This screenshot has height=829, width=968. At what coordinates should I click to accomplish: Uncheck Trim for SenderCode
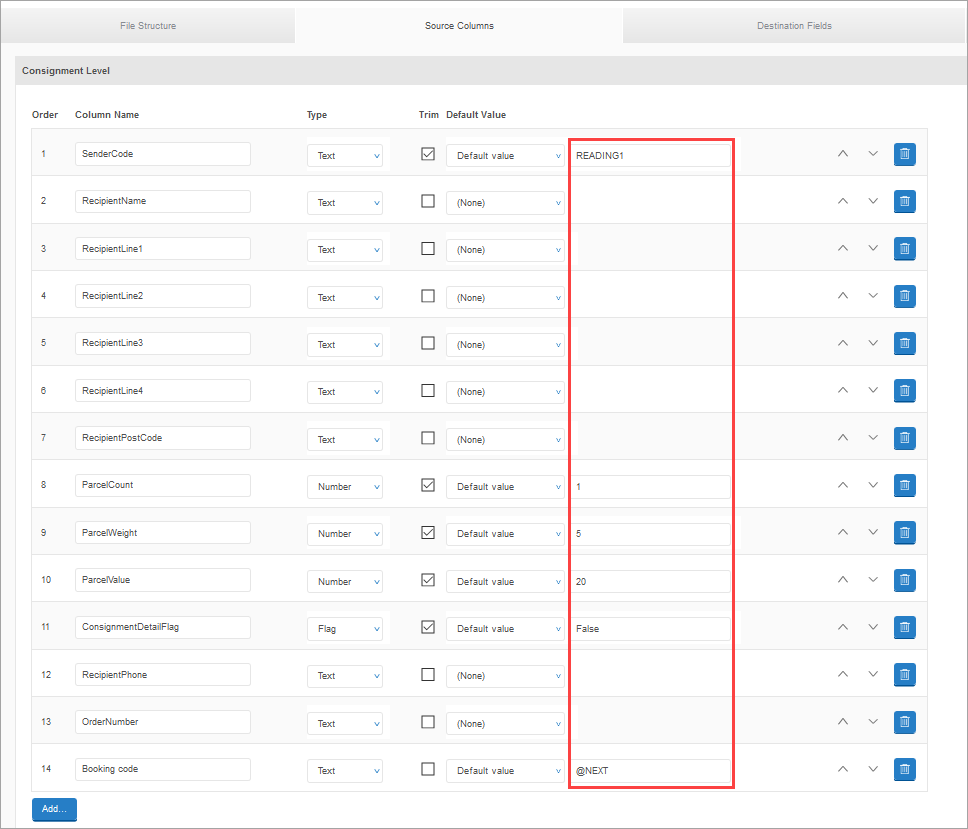[x=428, y=154]
